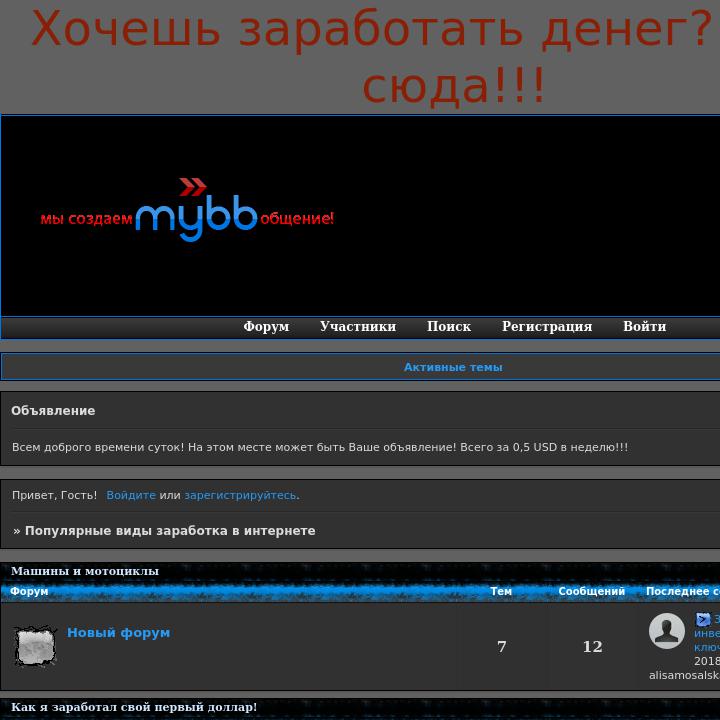This screenshot has width=720, height=720.
Task: Open the Форум menu item
Action: click(x=266, y=326)
